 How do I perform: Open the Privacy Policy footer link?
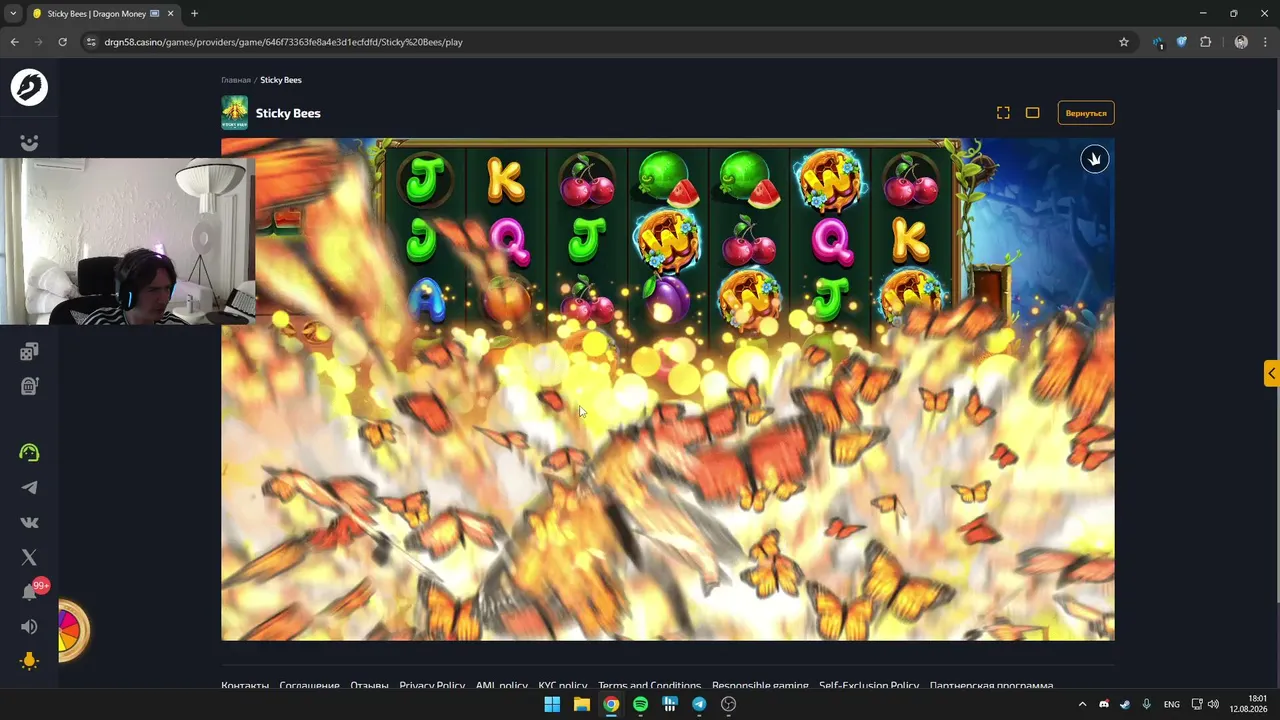coord(432,685)
